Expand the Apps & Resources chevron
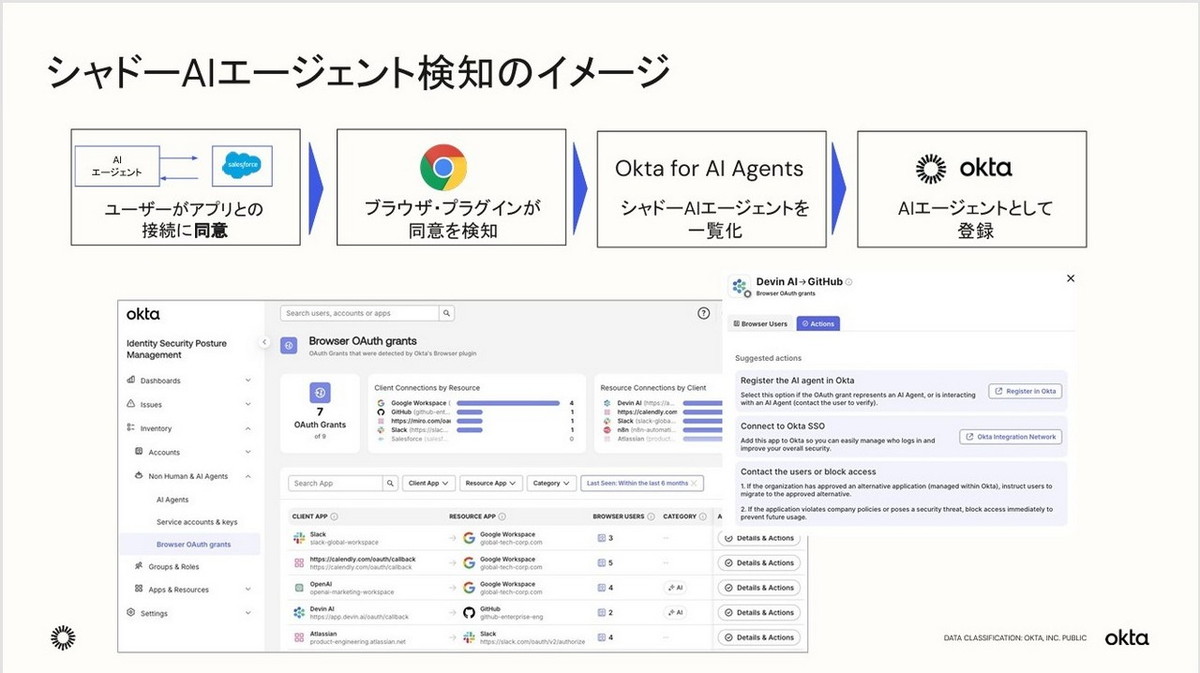Screen dimensions: 1200x673 coord(248,589)
